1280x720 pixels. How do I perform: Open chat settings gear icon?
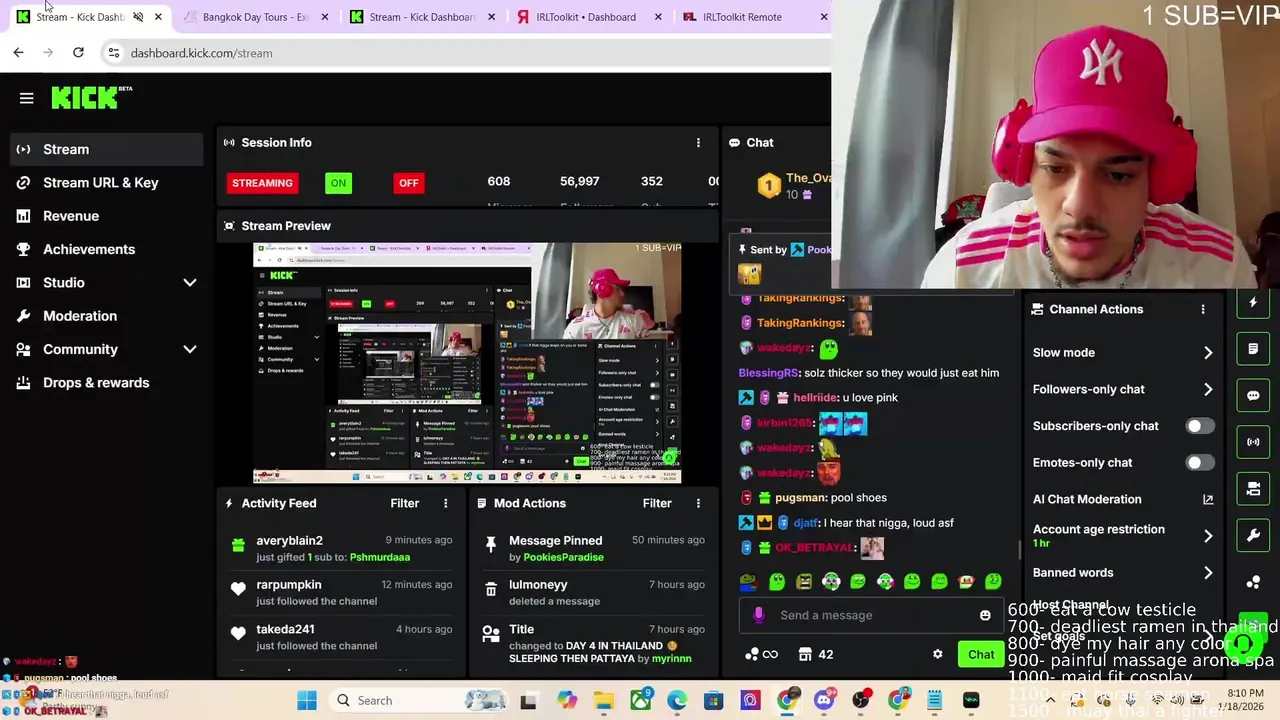[x=937, y=654]
